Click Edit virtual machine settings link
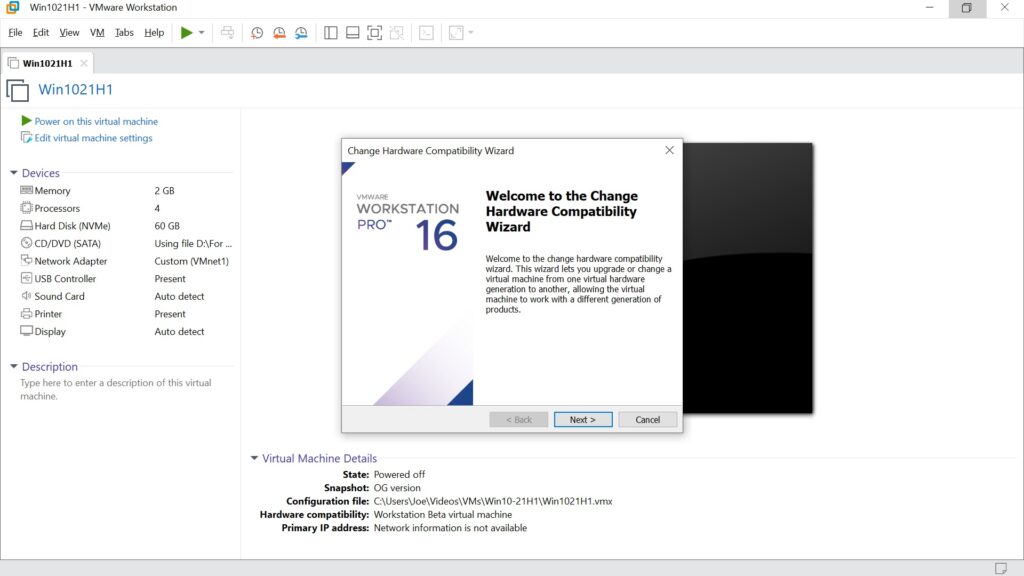1024x576 pixels. 93,138
